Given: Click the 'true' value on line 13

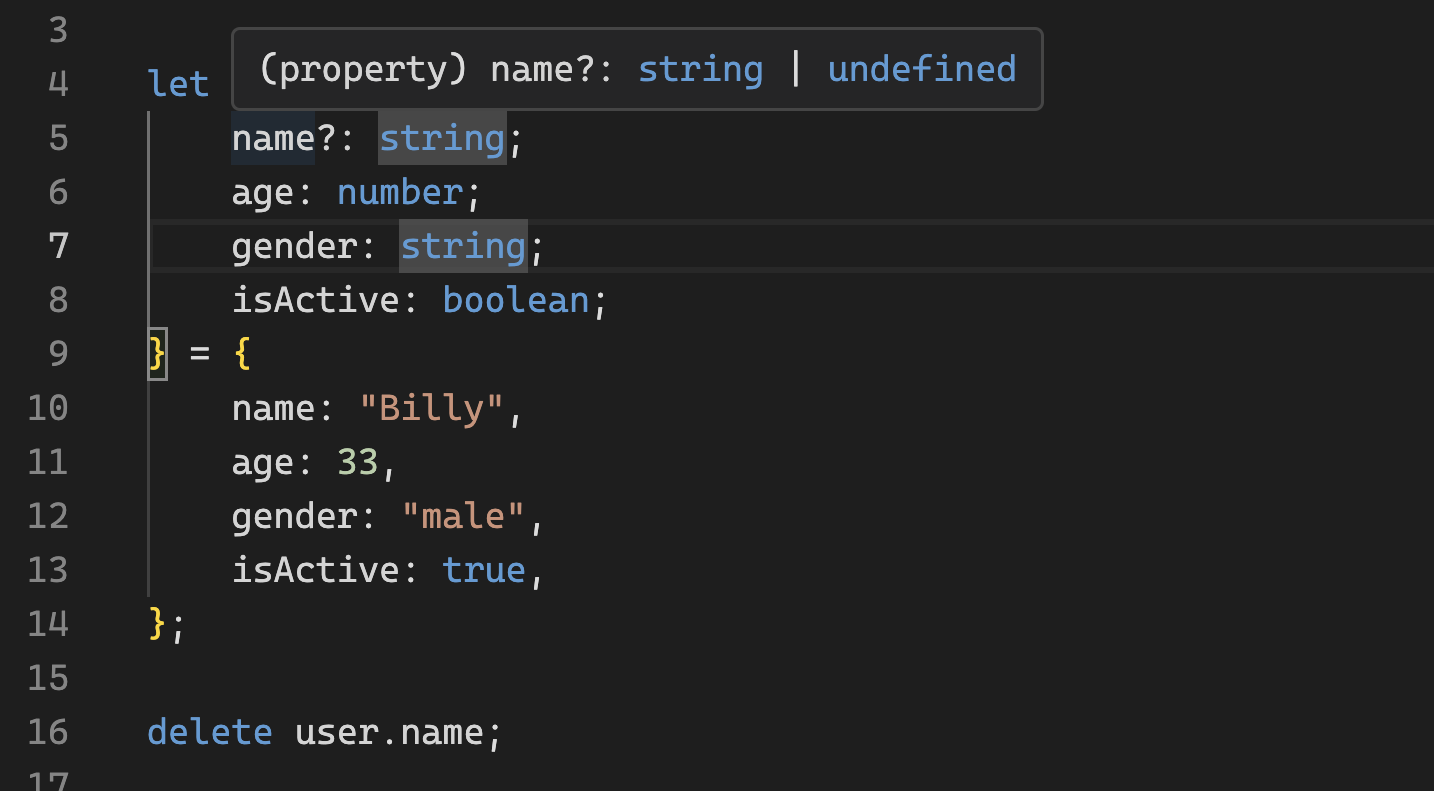Looking at the screenshot, I should (484, 570).
